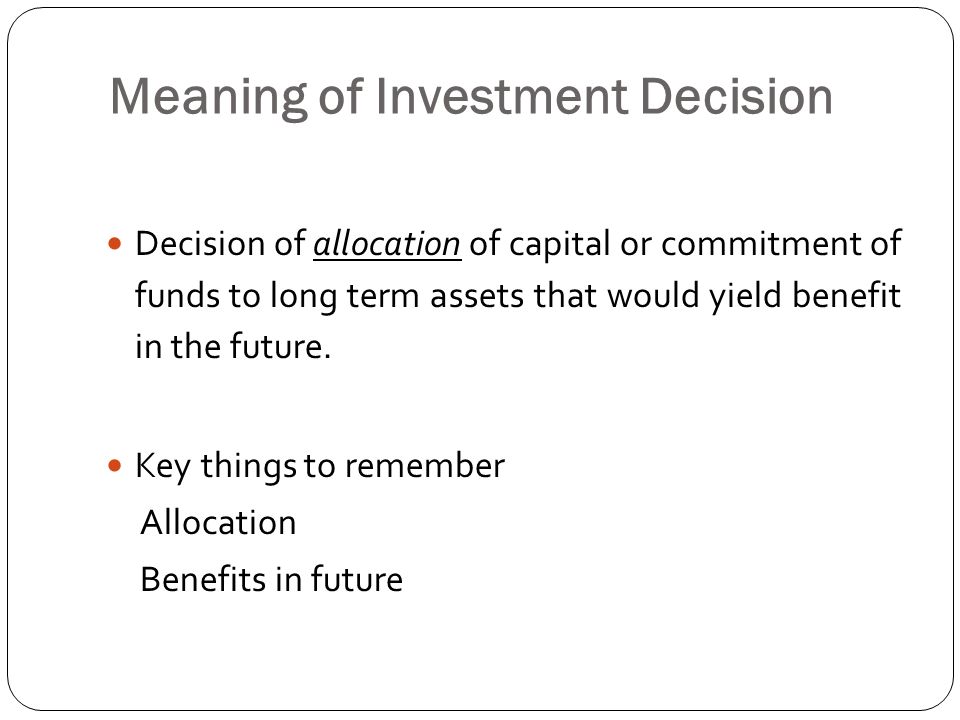This screenshot has width=960, height=720.
Task: Click the line "in the future."
Action: point(233,347)
